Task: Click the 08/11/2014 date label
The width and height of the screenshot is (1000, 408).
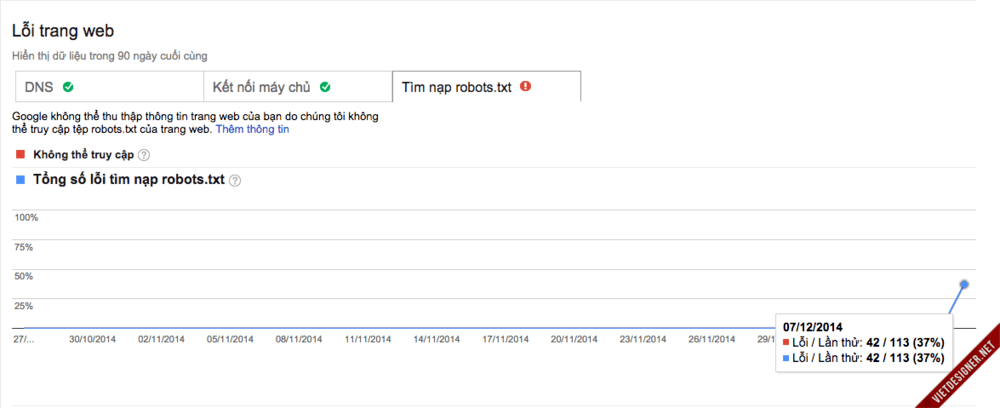Action: pyautogui.click(x=299, y=339)
